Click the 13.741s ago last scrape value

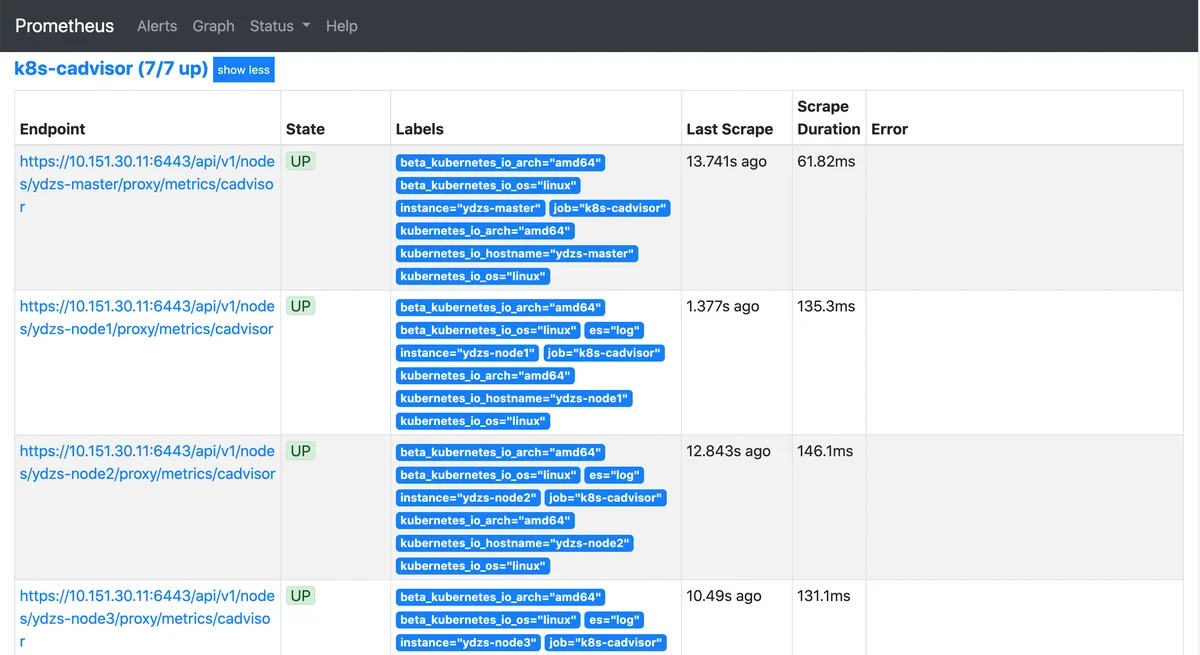(727, 161)
